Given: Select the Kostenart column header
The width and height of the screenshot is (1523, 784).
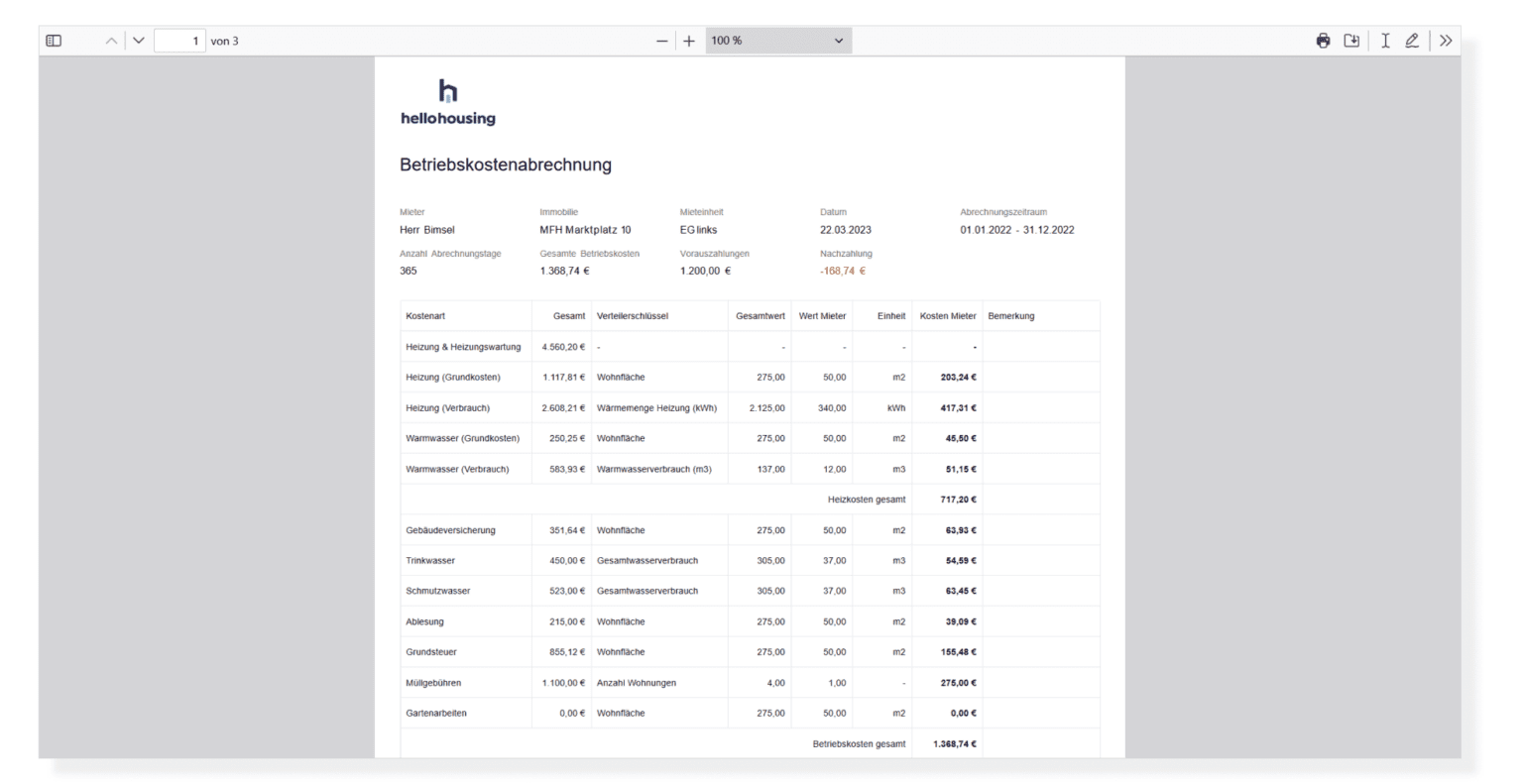Looking at the screenshot, I should click(x=425, y=316).
